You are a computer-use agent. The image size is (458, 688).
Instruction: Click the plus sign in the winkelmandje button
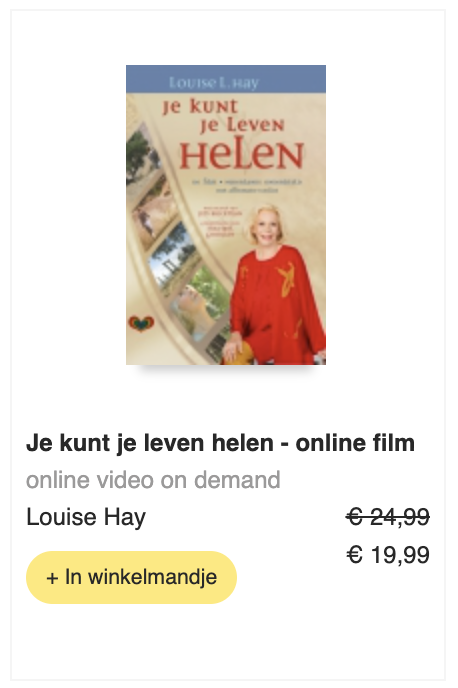tap(52, 578)
